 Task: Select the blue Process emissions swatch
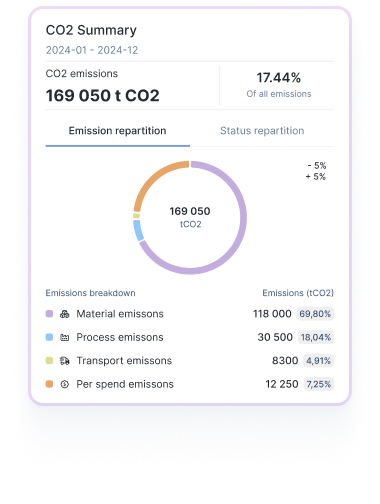coord(49,337)
